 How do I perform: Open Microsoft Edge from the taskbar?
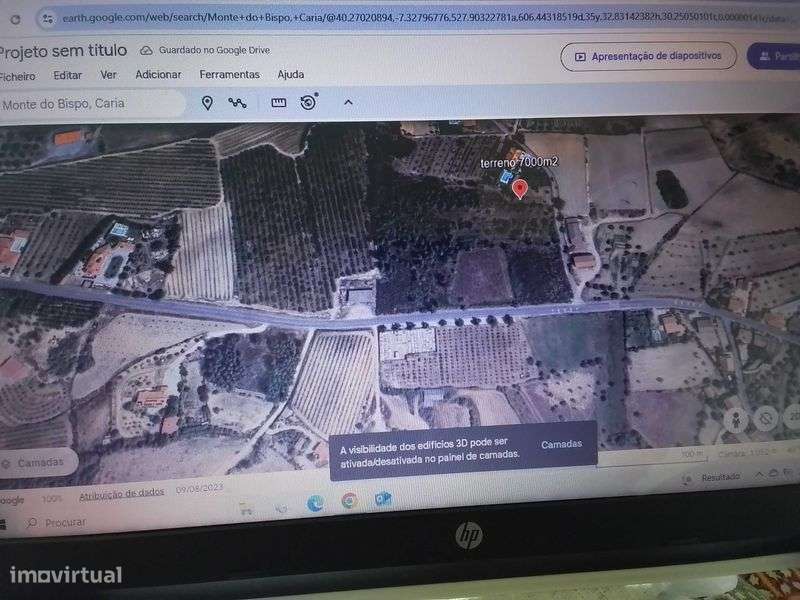[x=316, y=503]
